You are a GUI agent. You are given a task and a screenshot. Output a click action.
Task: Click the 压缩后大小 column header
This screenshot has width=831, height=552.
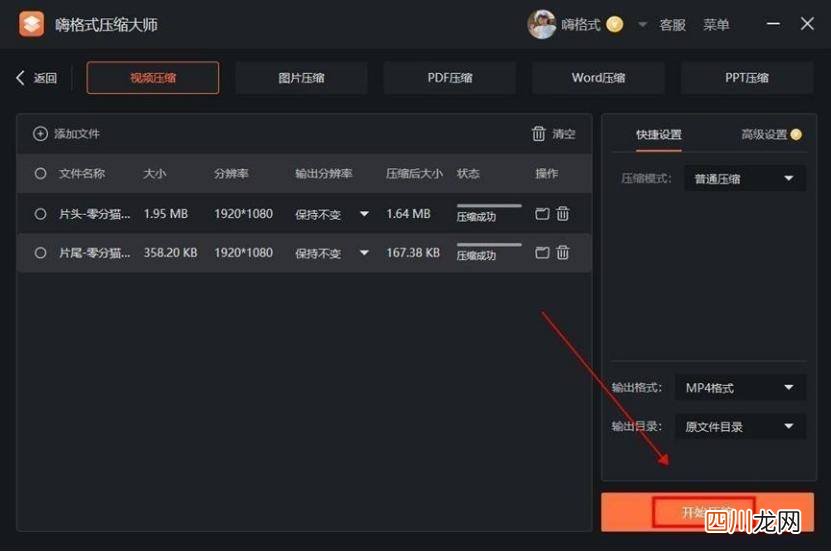click(x=414, y=173)
